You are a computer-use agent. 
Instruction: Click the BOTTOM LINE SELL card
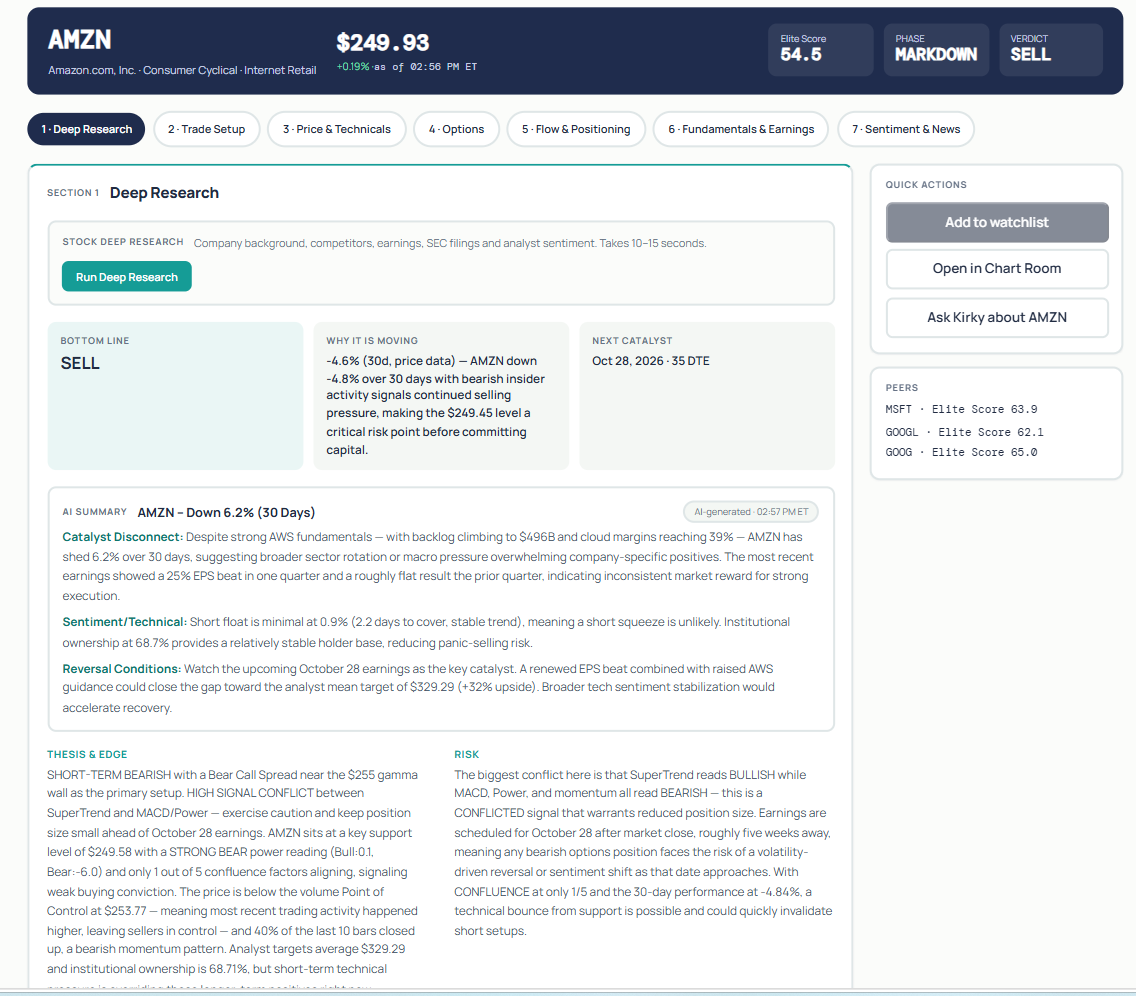pyautogui.click(x=175, y=396)
